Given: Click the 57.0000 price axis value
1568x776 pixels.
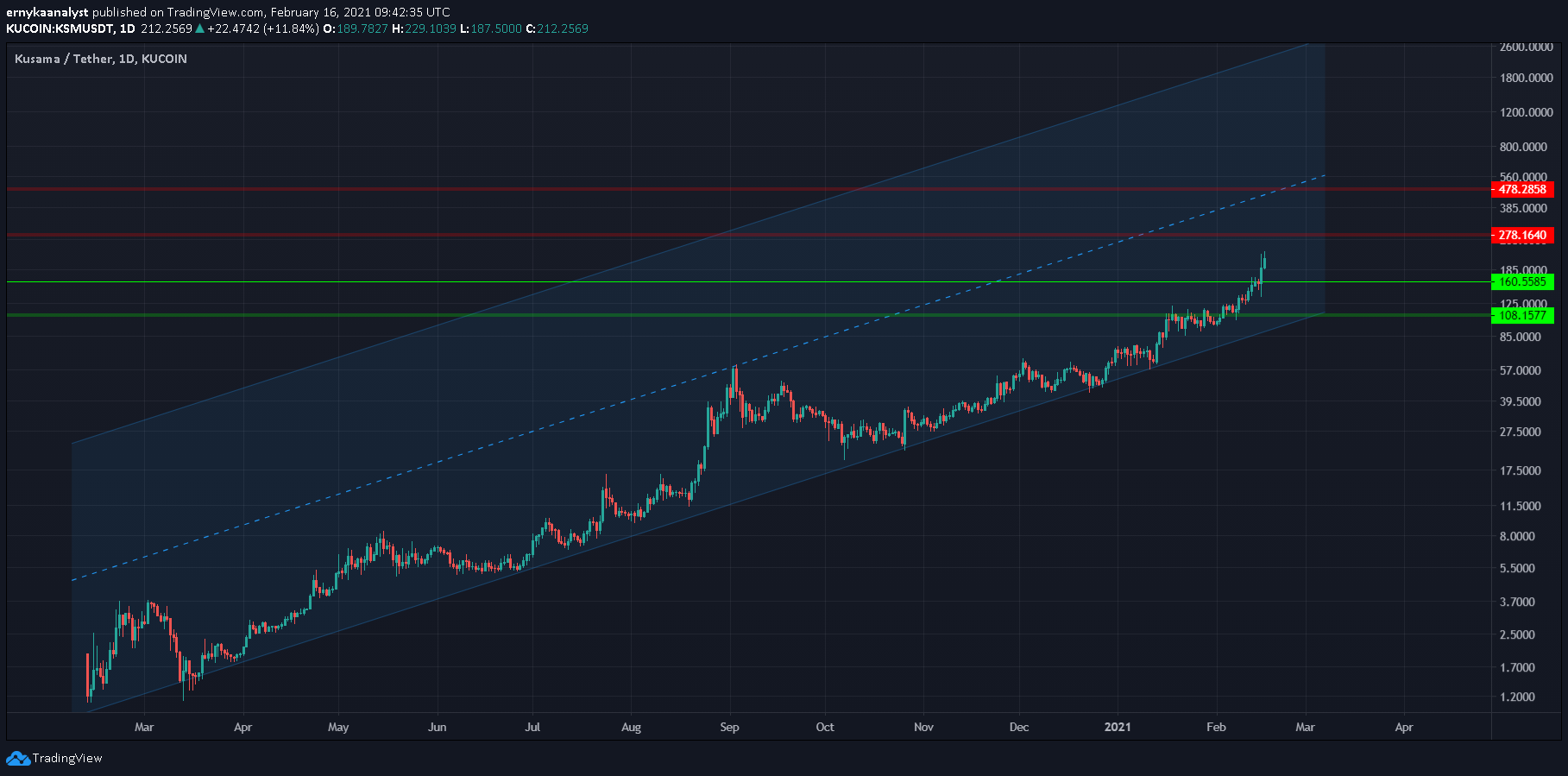Looking at the screenshot, I should click(1521, 370).
